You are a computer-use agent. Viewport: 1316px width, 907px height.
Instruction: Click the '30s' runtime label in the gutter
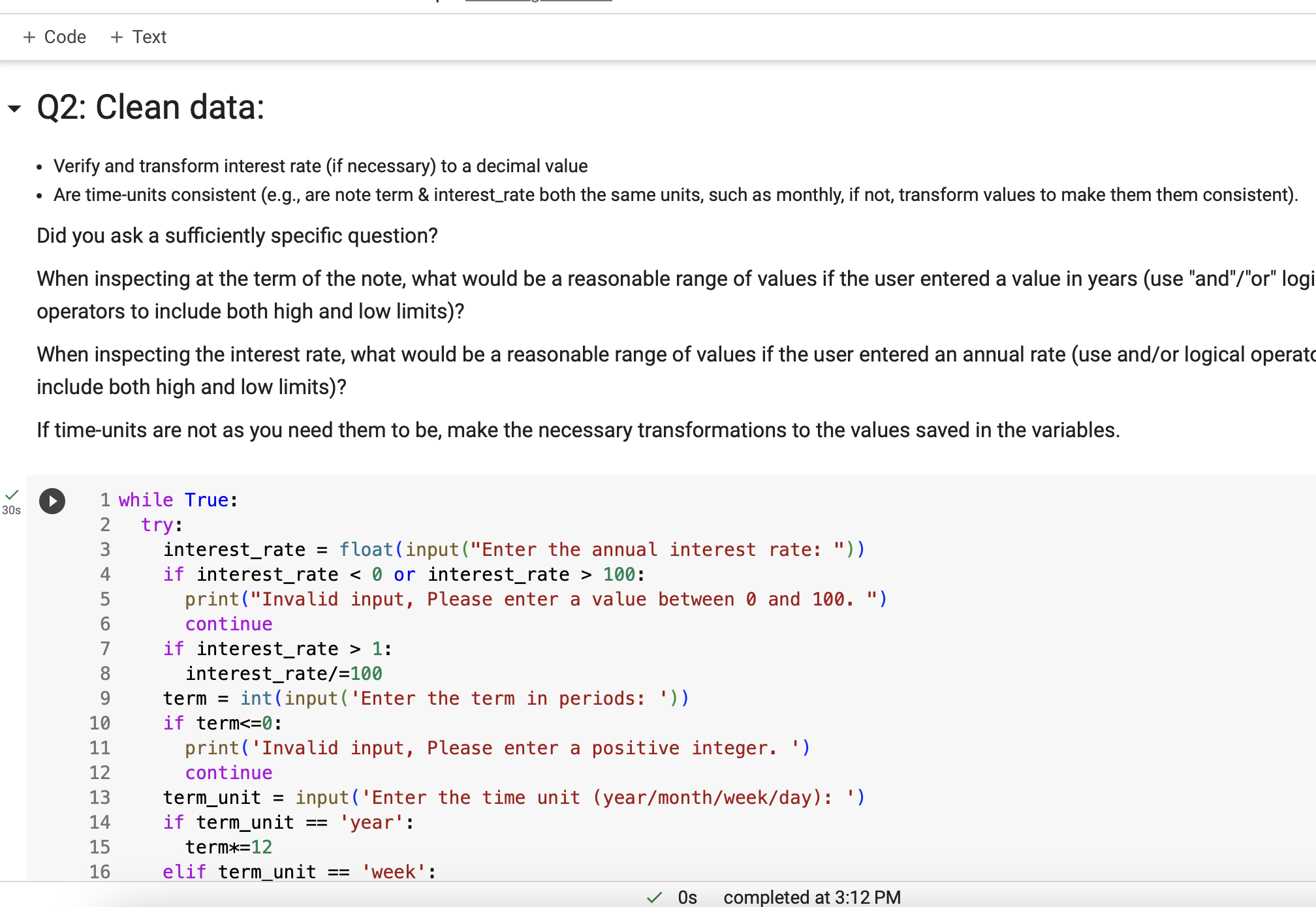pos(11,510)
